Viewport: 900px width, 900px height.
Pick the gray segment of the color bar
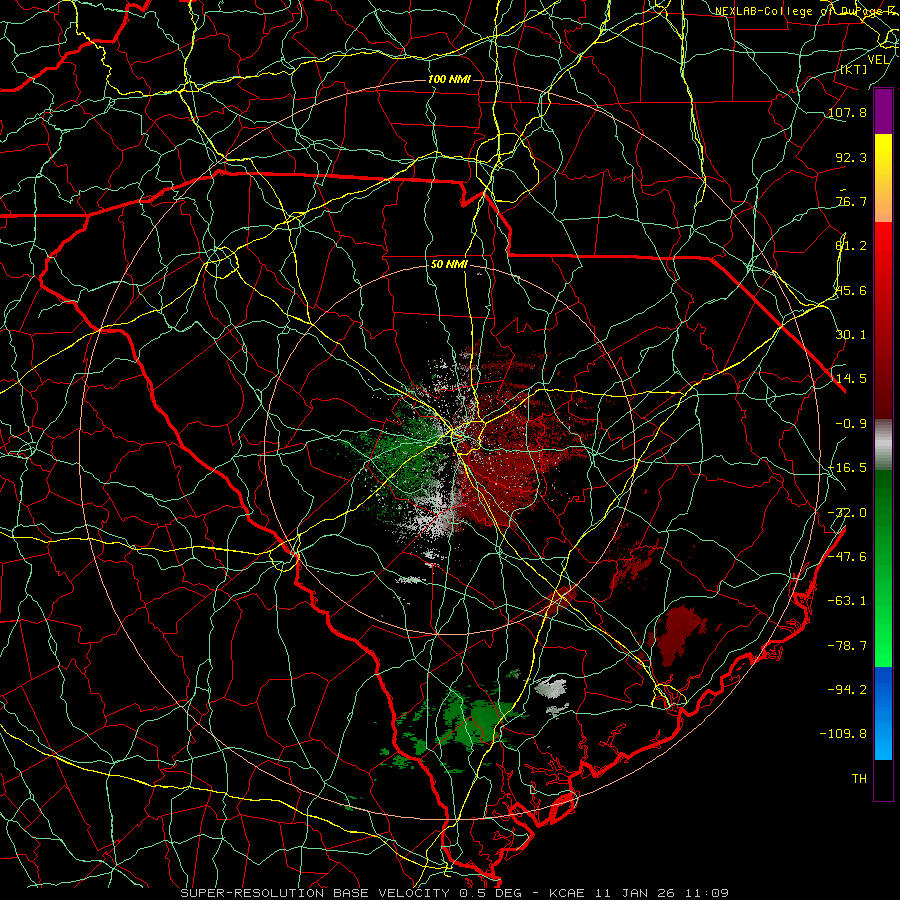pos(883,445)
